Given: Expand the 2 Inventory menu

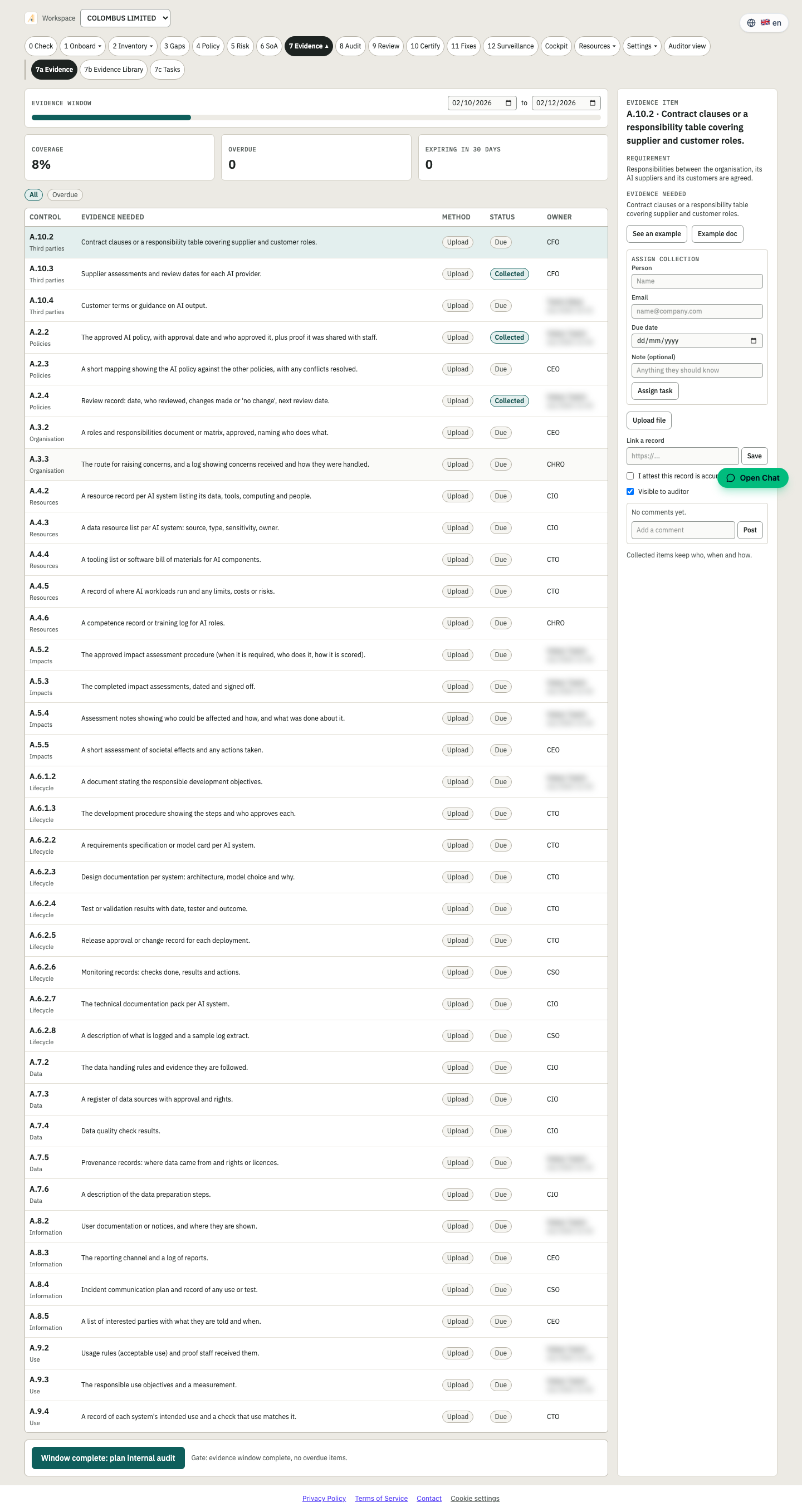Looking at the screenshot, I should (133, 46).
